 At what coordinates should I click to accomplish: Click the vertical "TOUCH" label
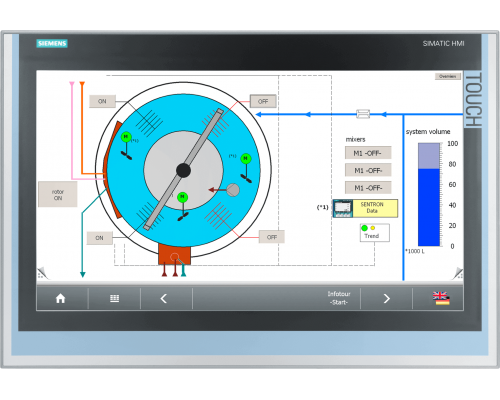[473, 99]
